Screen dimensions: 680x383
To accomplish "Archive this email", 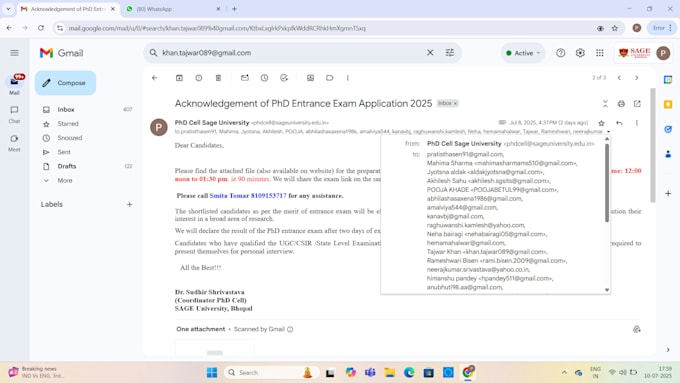I will [179, 78].
